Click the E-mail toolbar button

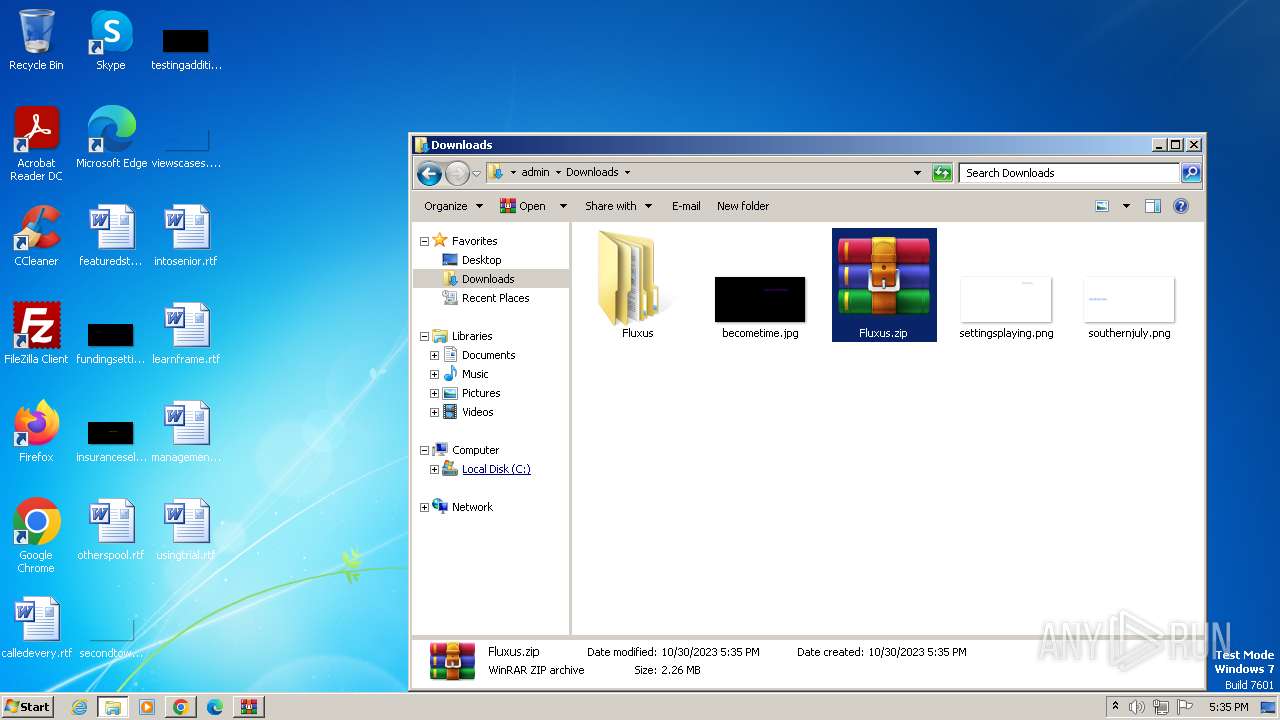coord(686,206)
